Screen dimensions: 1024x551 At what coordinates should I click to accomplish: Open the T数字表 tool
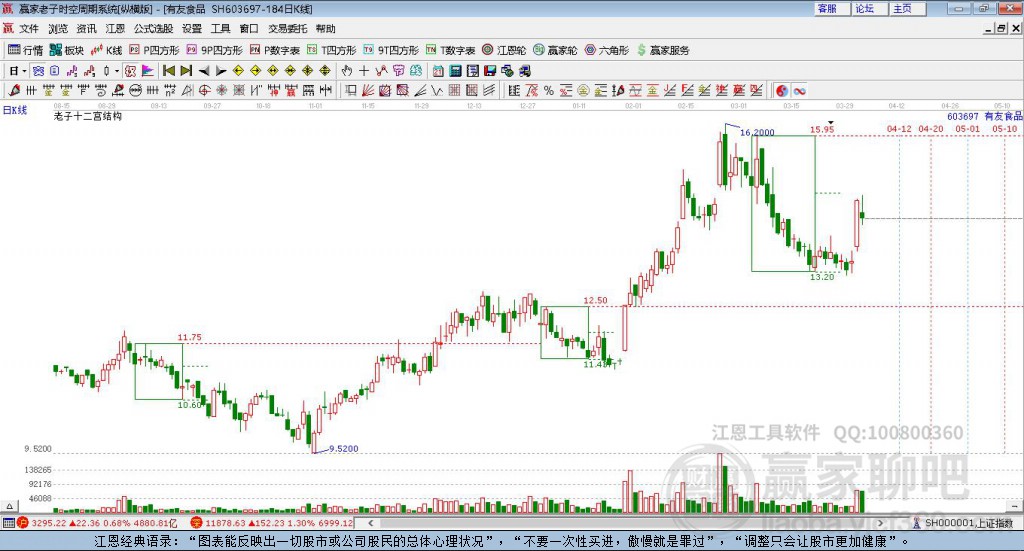pos(450,50)
